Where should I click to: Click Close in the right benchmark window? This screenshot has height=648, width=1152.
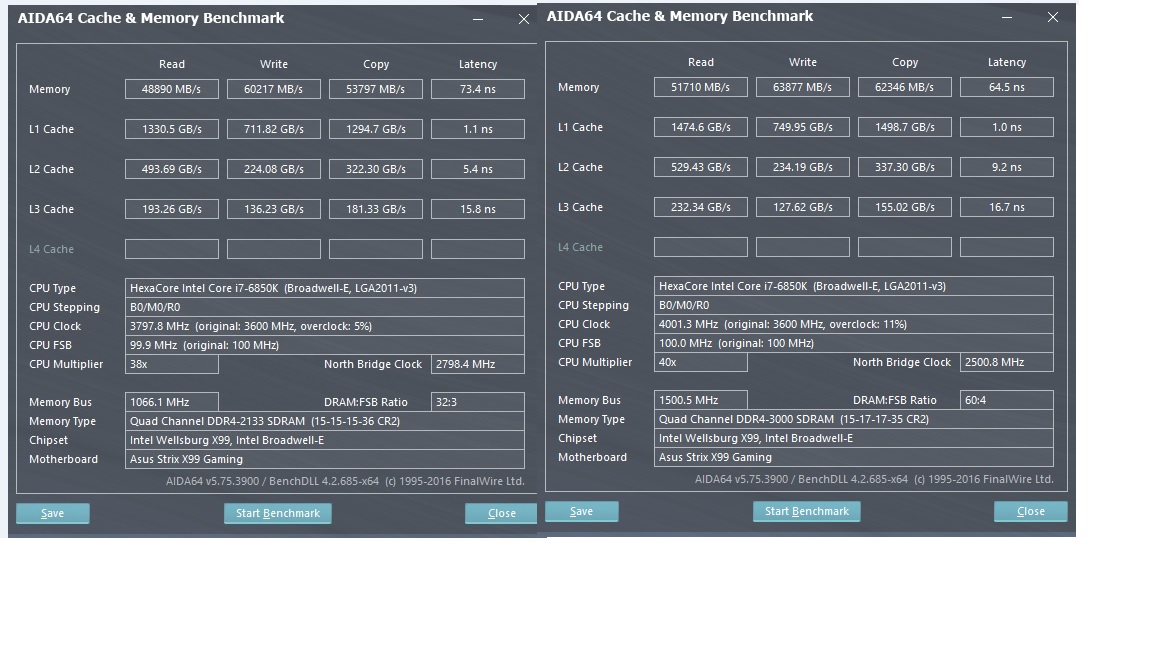(1031, 511)
